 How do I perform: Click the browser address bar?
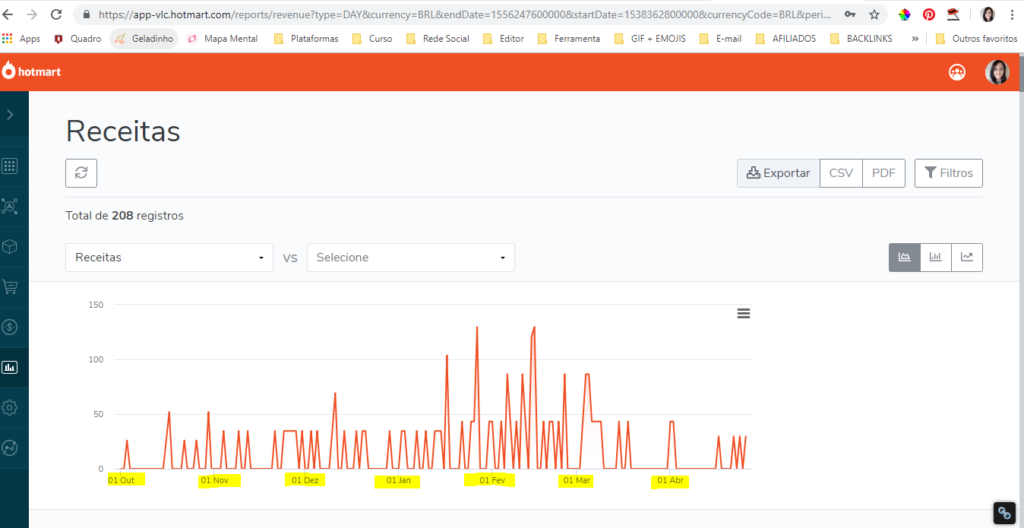[x=460, y=15]
